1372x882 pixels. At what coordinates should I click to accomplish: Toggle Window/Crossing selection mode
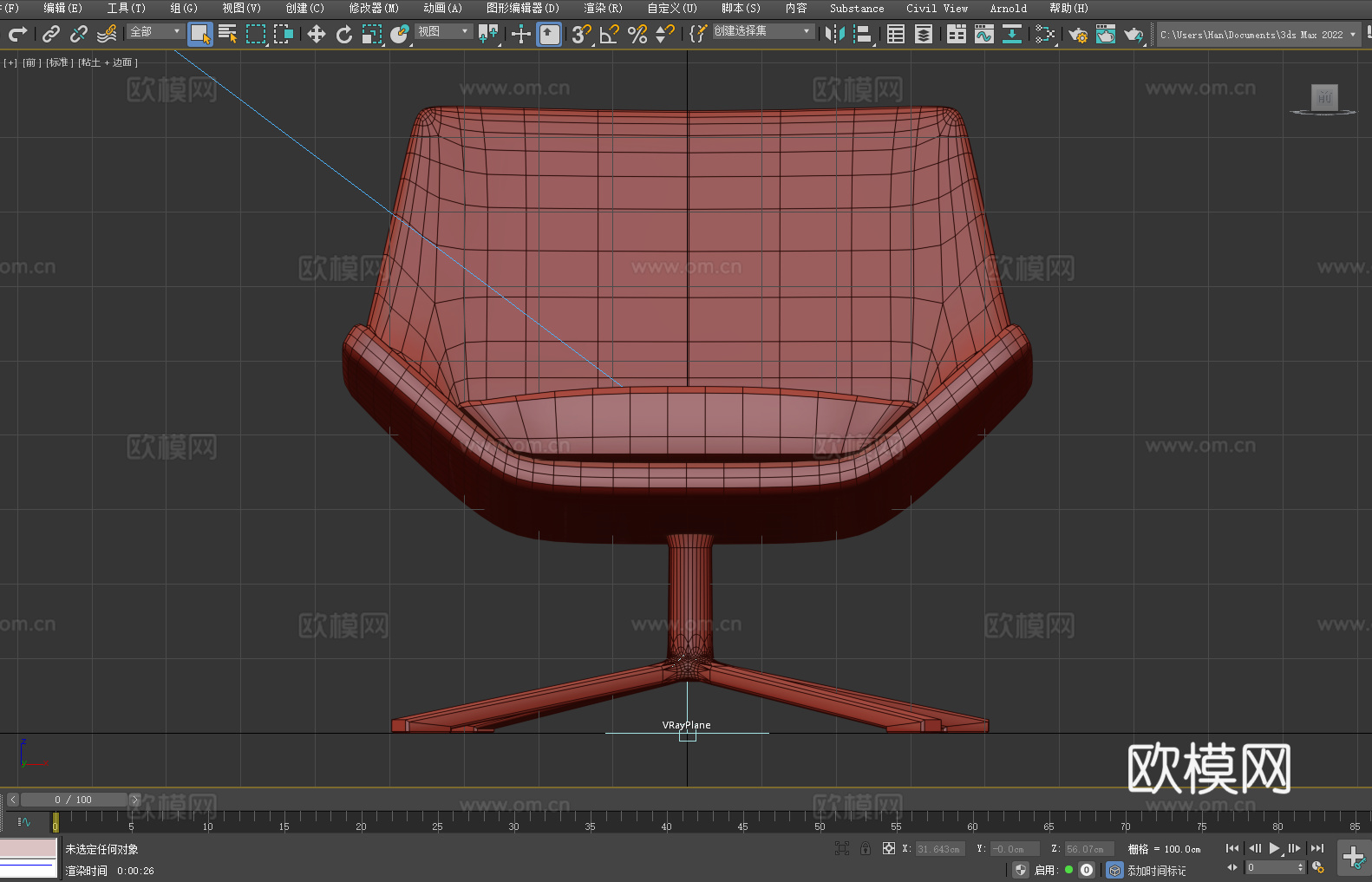click(284, 34)
